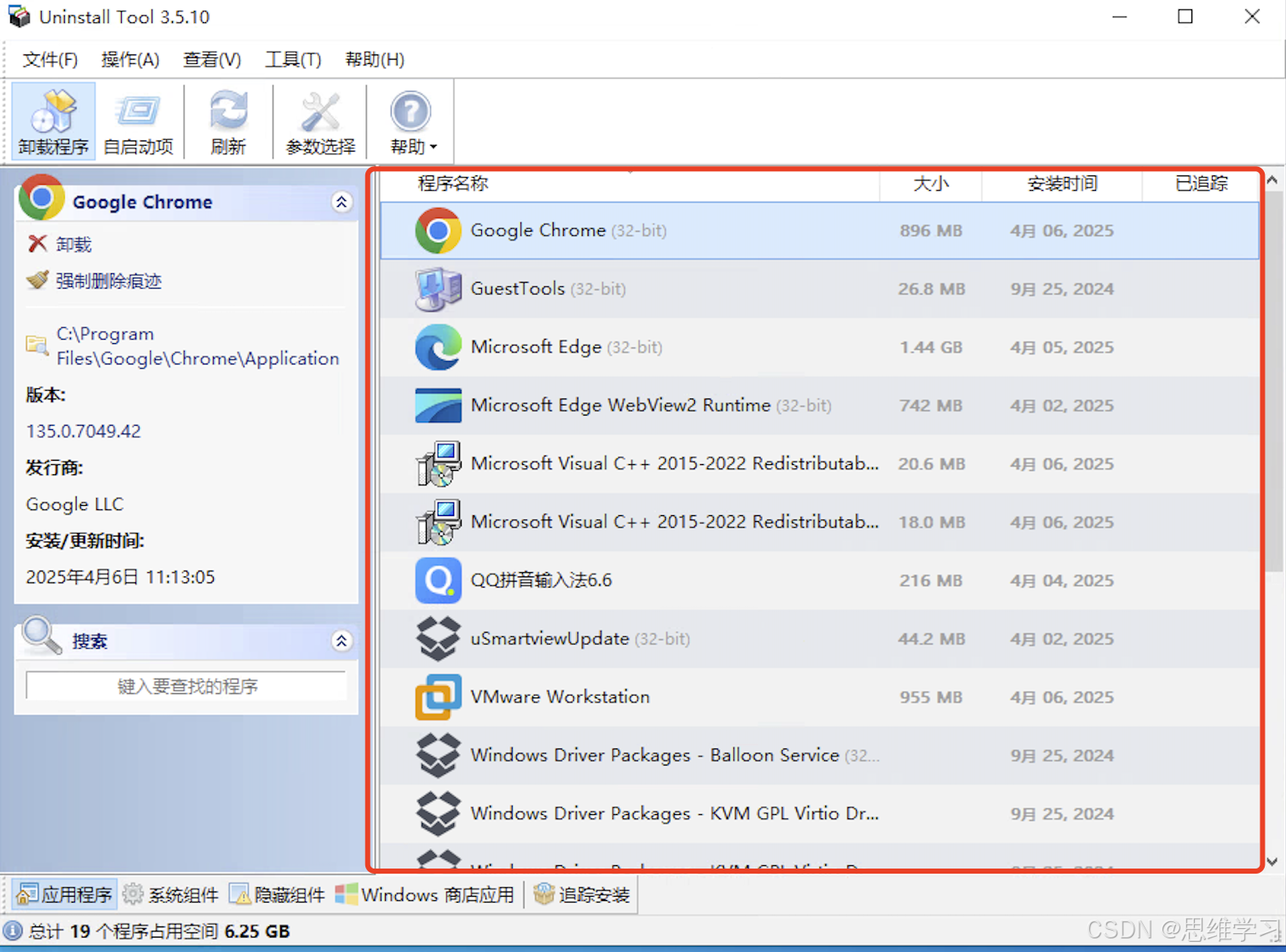Click icon of Visual C++ 20.6 MB entry
This screenshot has width=1286, height=952.
[x=438, y=464]
